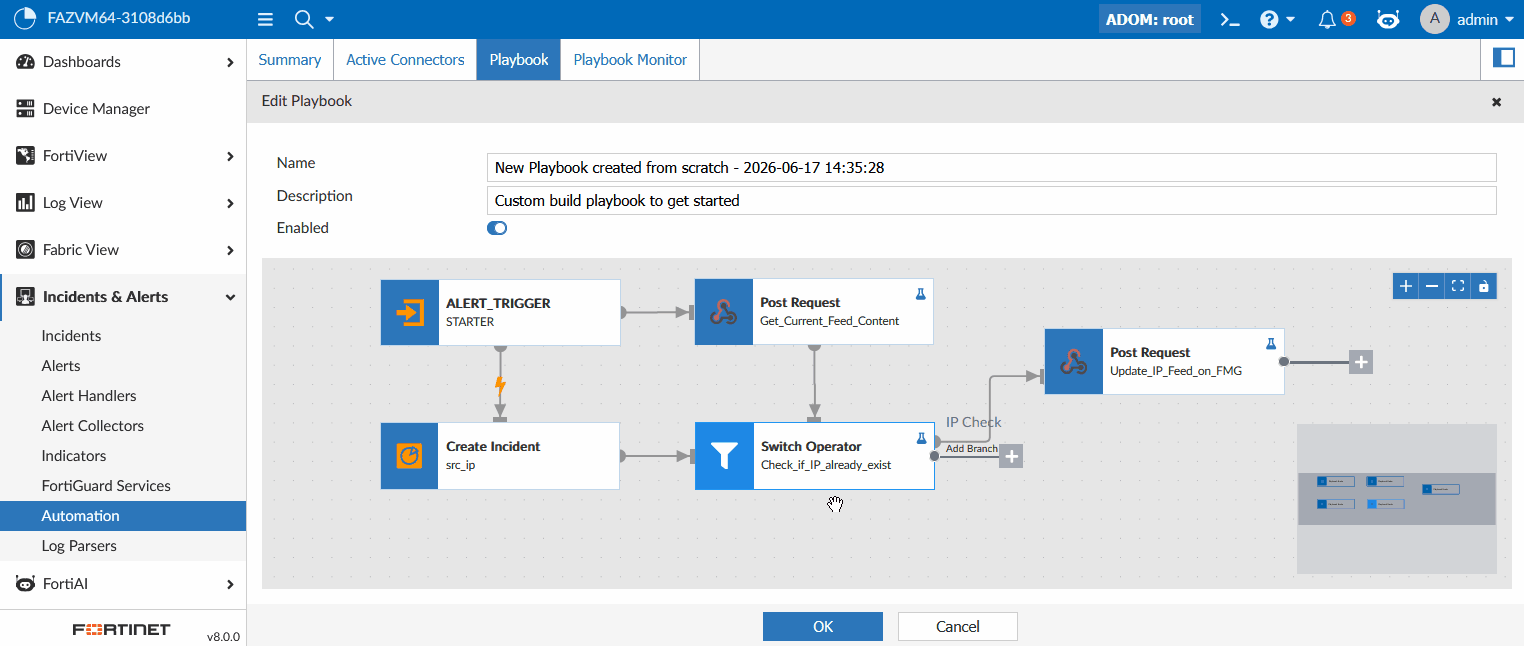1524x646 pixels.
Task: Click OK to save the playbook
Action: tap(822, 626)
